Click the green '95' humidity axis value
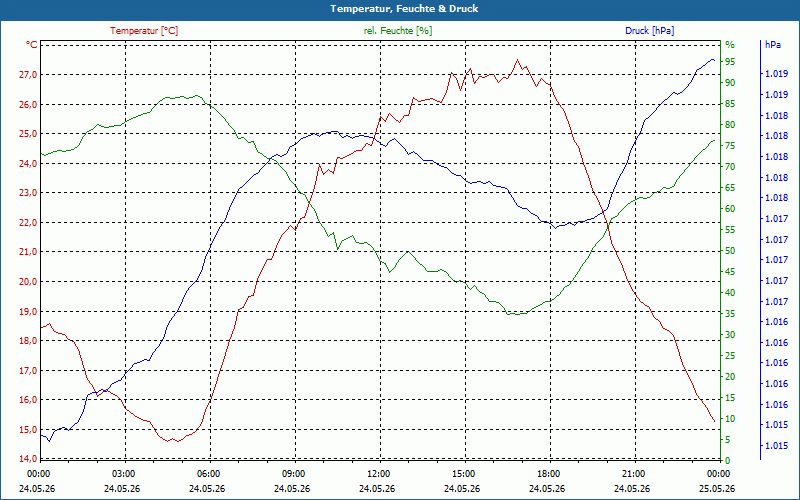The width and height of the screenshot is (800, 500). [x=730, y=62]
